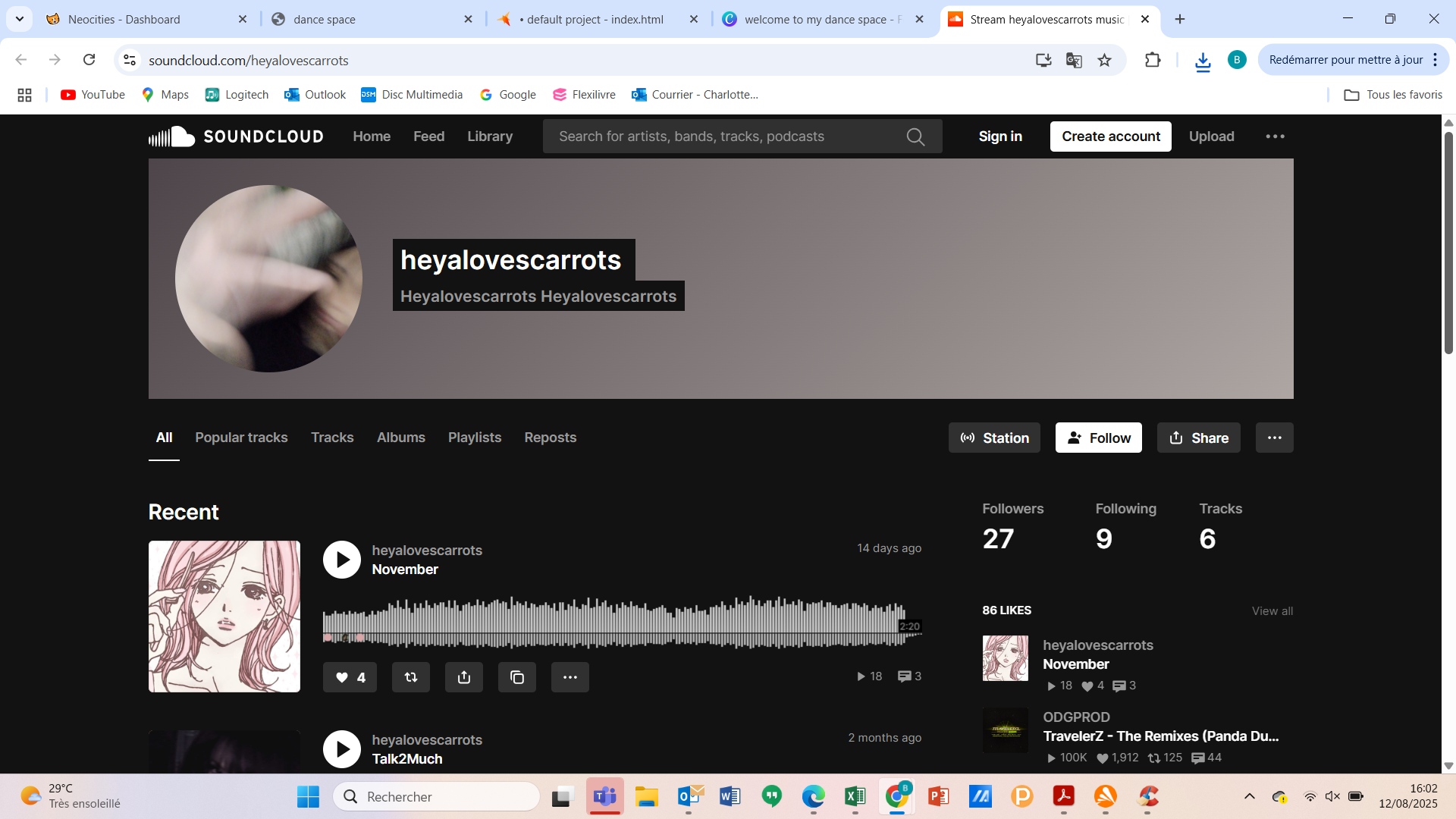Switch to Popular tracks tab
Viewport: 1456px width, 819px height.
tap(241, 438)
